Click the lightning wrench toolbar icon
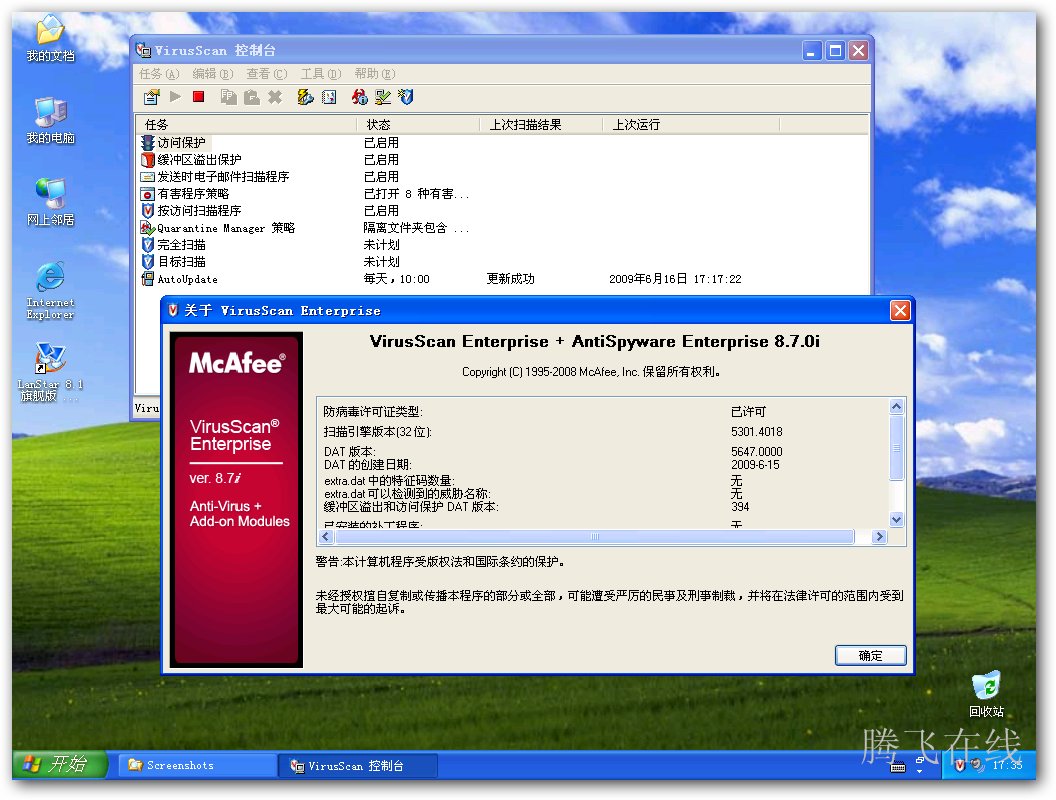The image size is (1056, 800). (x=305, y=97)
